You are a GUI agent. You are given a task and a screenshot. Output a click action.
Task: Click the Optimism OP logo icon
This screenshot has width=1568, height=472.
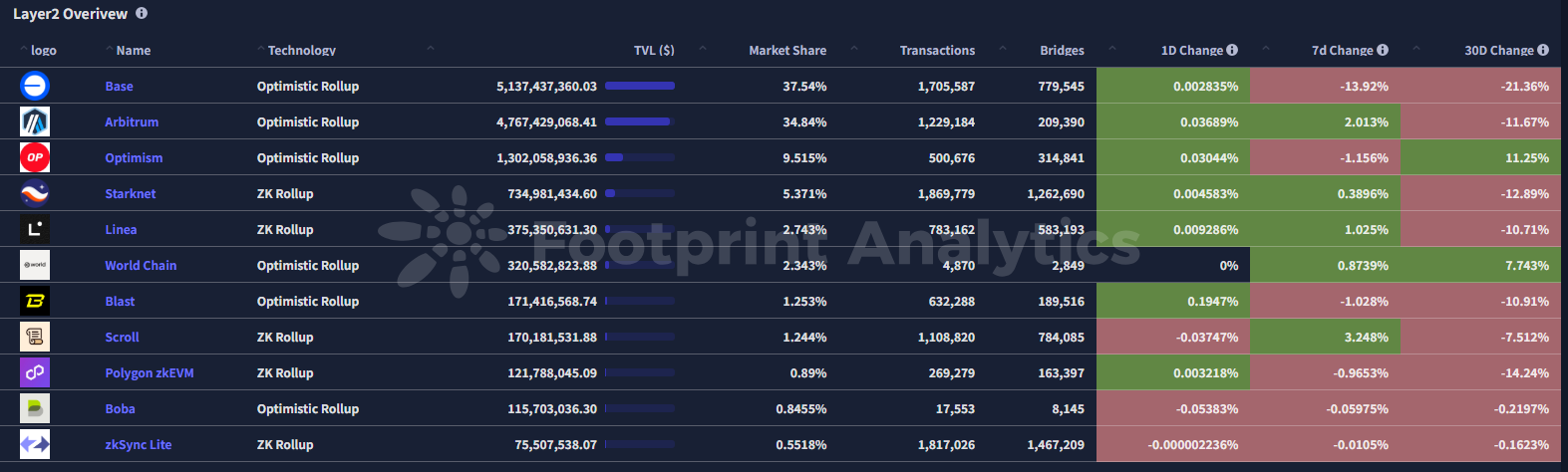35,157
